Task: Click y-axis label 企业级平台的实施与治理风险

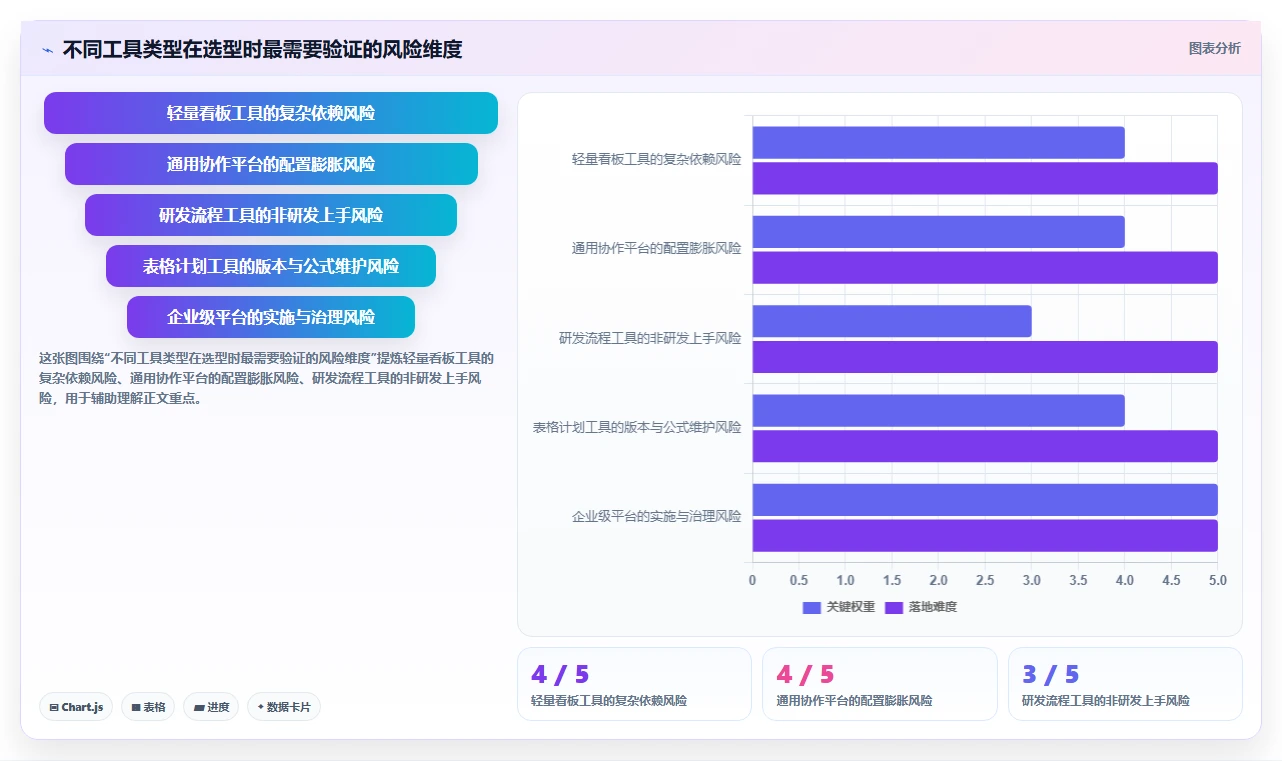Action: coord(656,517)
